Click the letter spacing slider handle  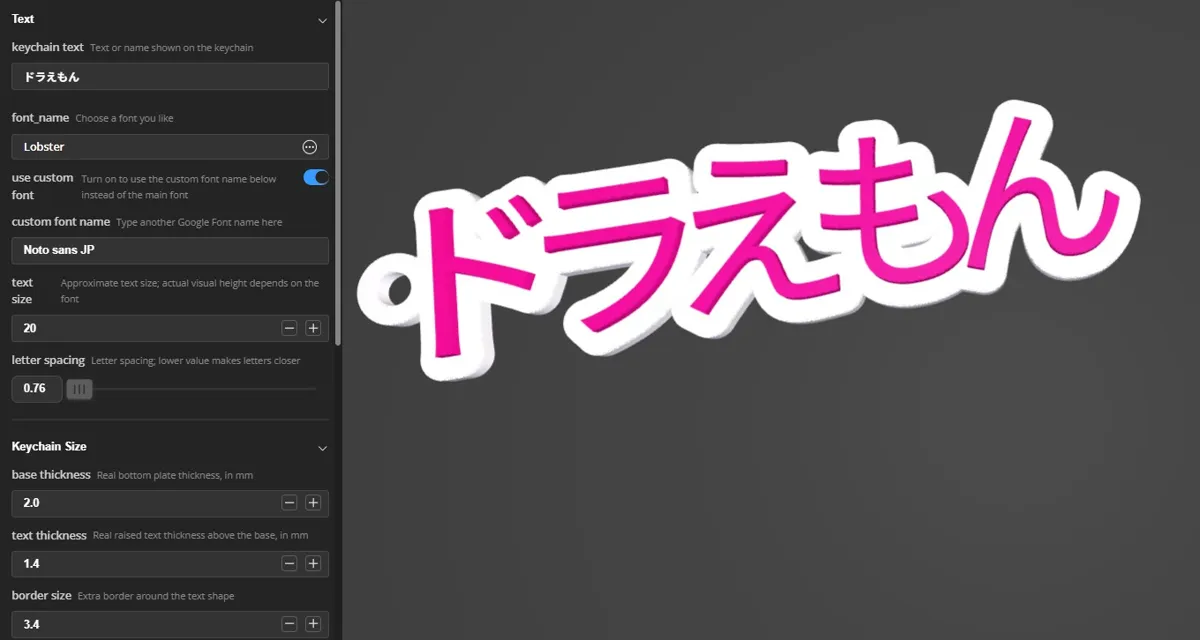(79, 389)
